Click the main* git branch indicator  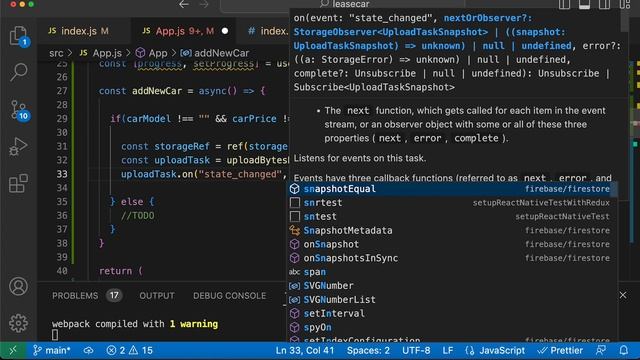51,350
